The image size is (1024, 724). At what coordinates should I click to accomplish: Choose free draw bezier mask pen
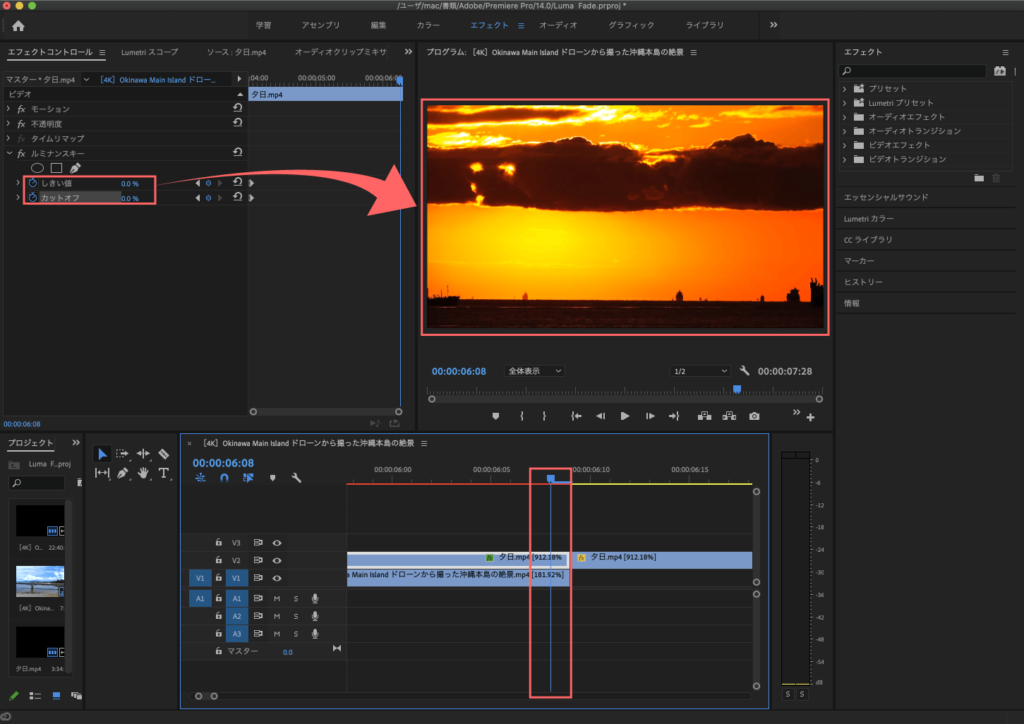75,168
